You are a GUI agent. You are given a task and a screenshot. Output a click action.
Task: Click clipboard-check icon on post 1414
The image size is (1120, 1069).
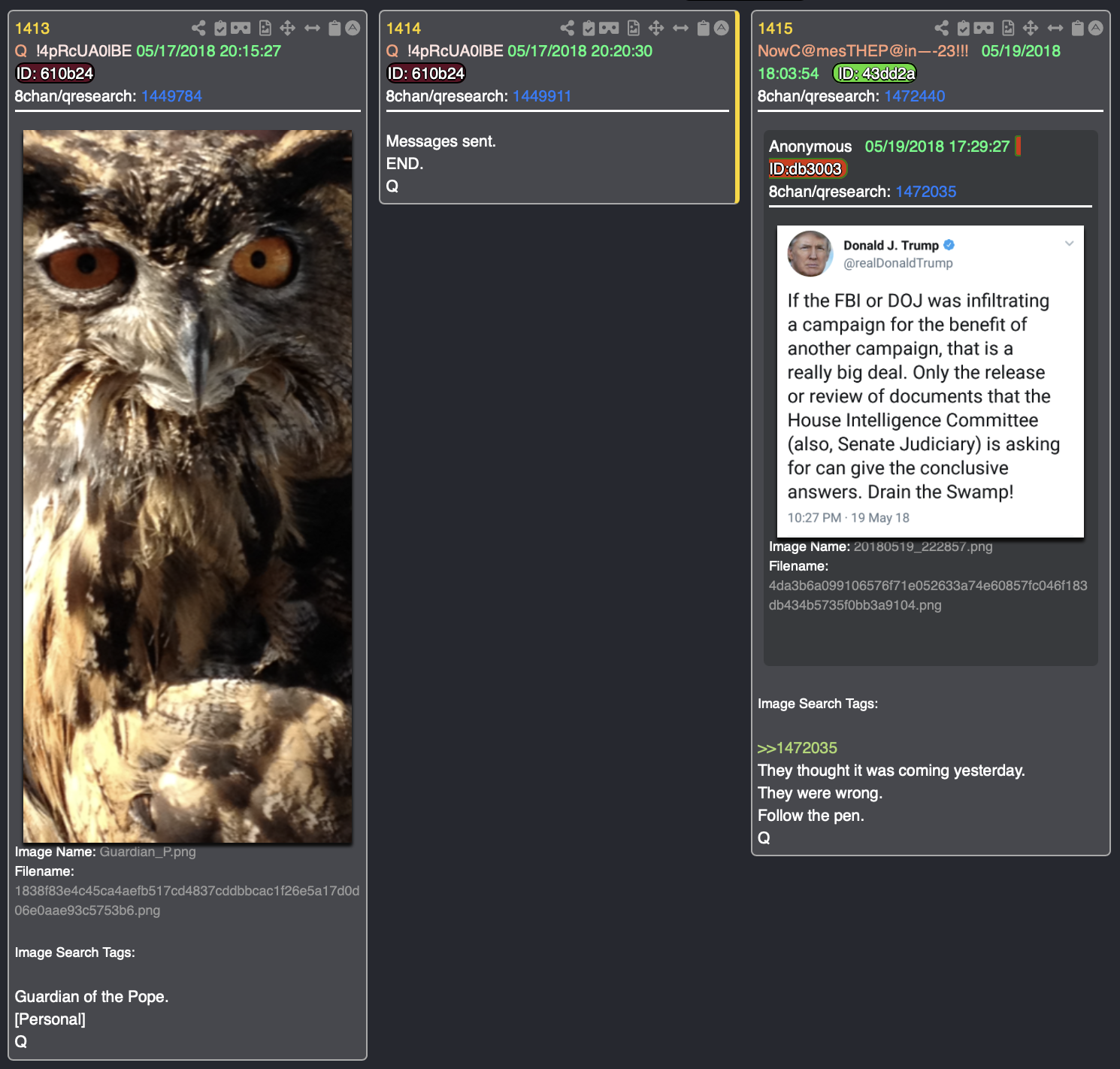pyautogui.click(x=589, y=29)
